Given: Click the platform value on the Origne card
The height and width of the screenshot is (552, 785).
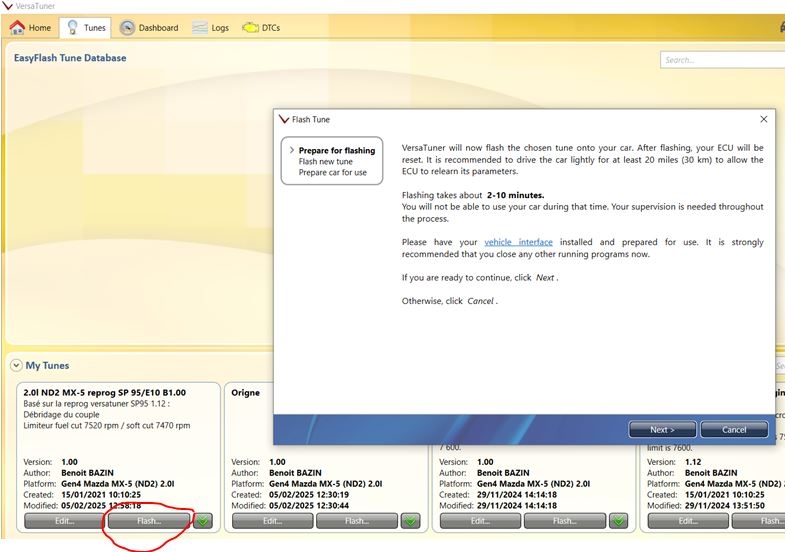Looking at the screenshot, I should coord(325,484).
